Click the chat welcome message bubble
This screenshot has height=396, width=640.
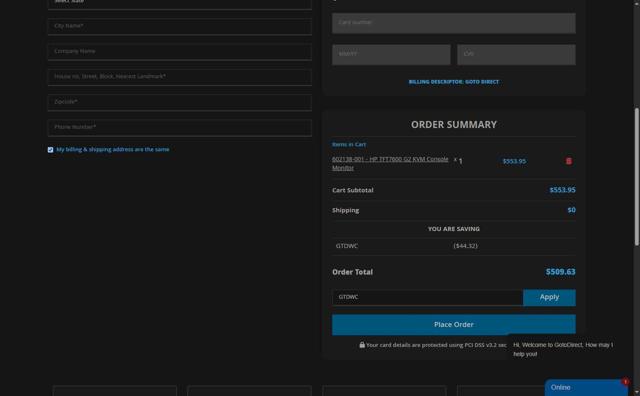point(563,349)
